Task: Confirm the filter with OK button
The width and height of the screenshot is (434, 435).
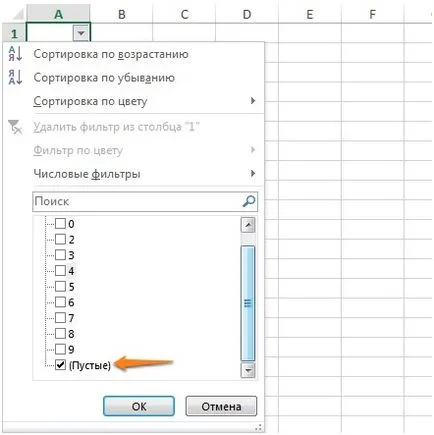Action: click(139, 406)
